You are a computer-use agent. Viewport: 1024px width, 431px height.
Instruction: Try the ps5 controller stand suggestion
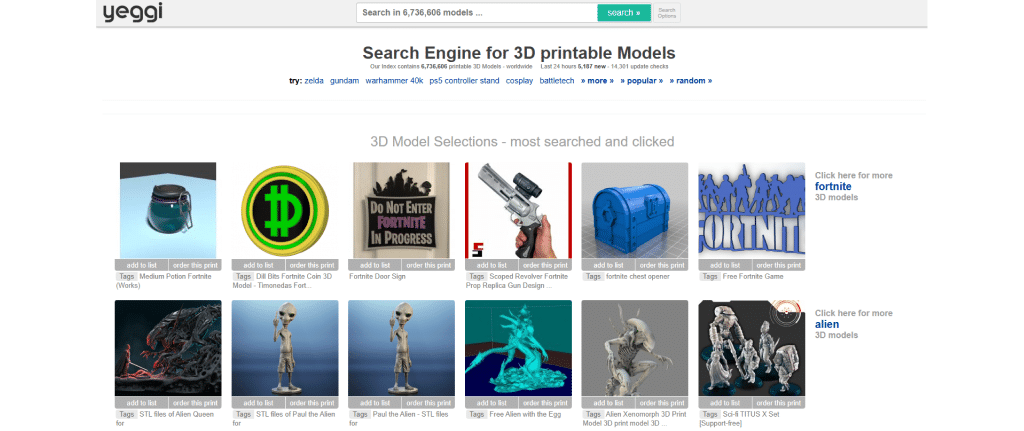tap(464, 81)
